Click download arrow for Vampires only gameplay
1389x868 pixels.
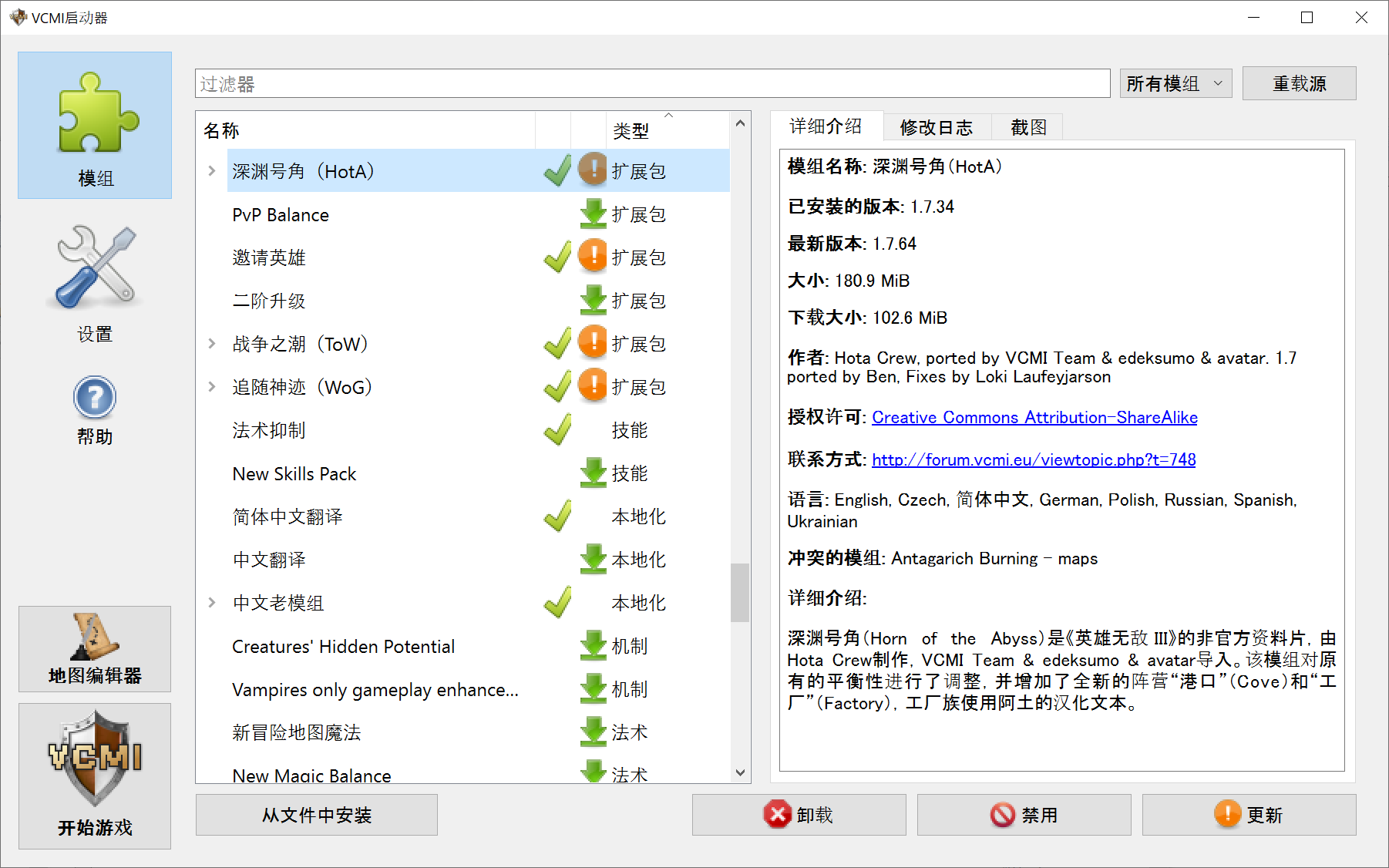[x=593, y=688]
